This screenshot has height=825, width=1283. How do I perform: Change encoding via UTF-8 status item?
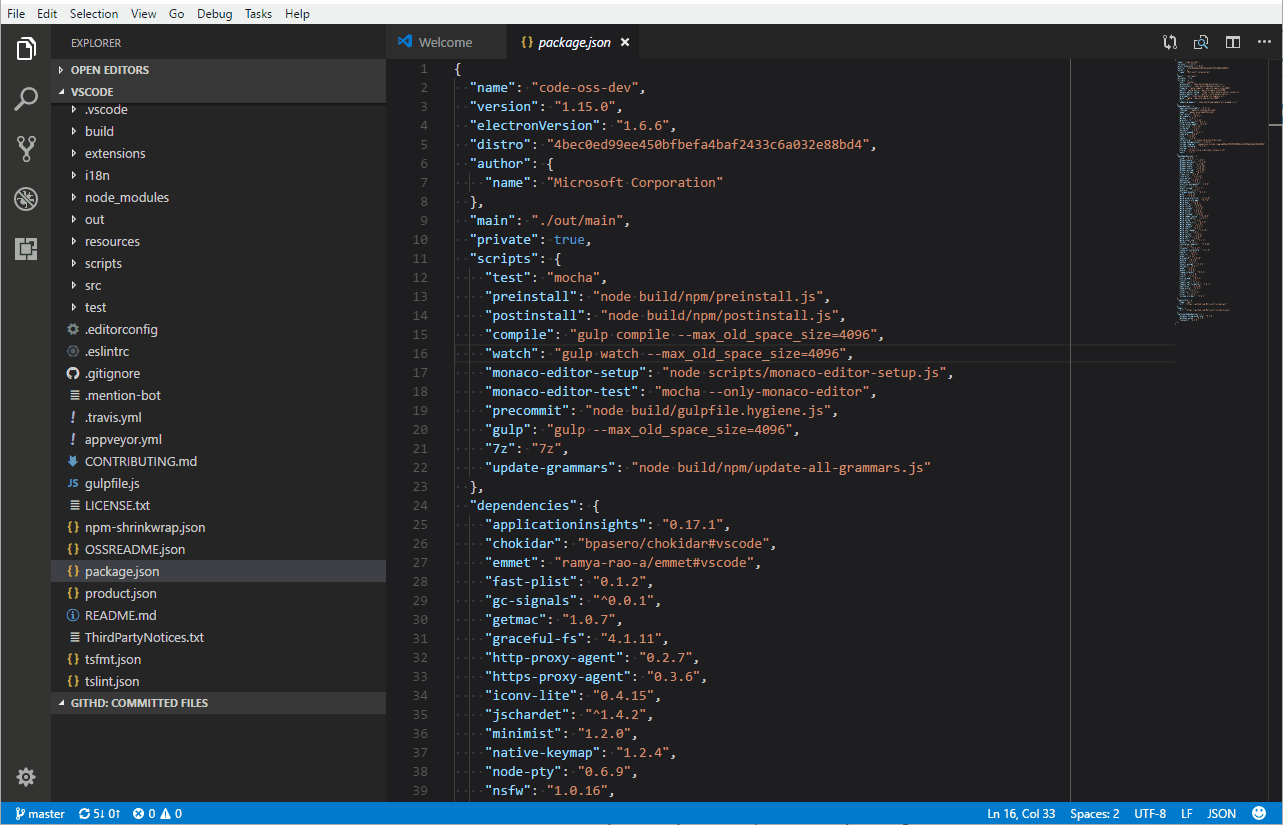click(x=1150, y=814)
